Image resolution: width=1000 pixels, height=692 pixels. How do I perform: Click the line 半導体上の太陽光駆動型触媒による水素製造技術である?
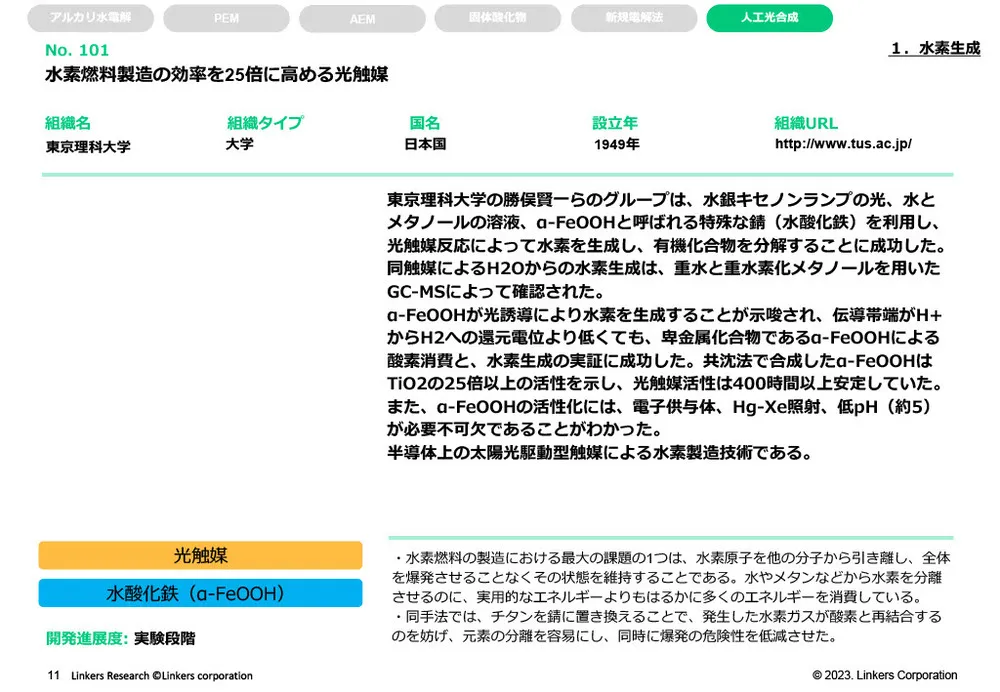tap(600, 452)
